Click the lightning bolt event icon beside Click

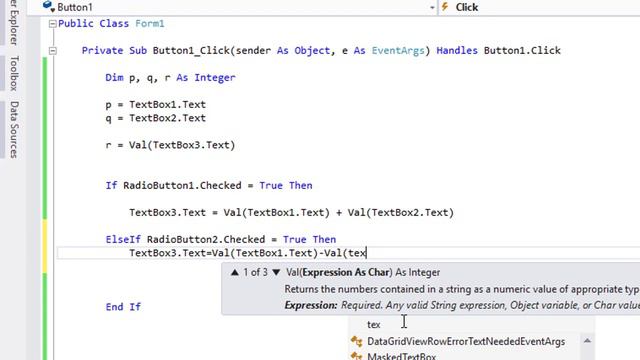point(445,7)
